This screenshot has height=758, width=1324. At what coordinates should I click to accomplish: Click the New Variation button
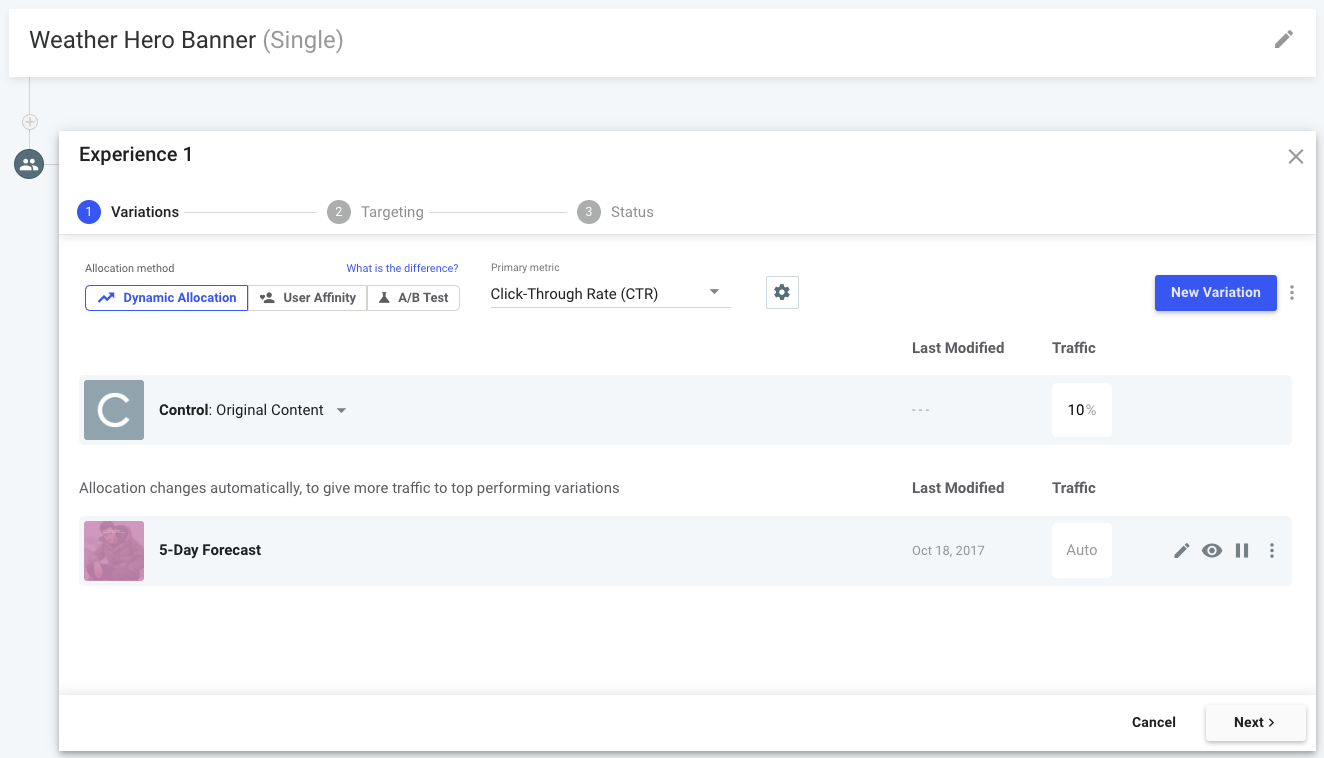[x=1216, y=293]
